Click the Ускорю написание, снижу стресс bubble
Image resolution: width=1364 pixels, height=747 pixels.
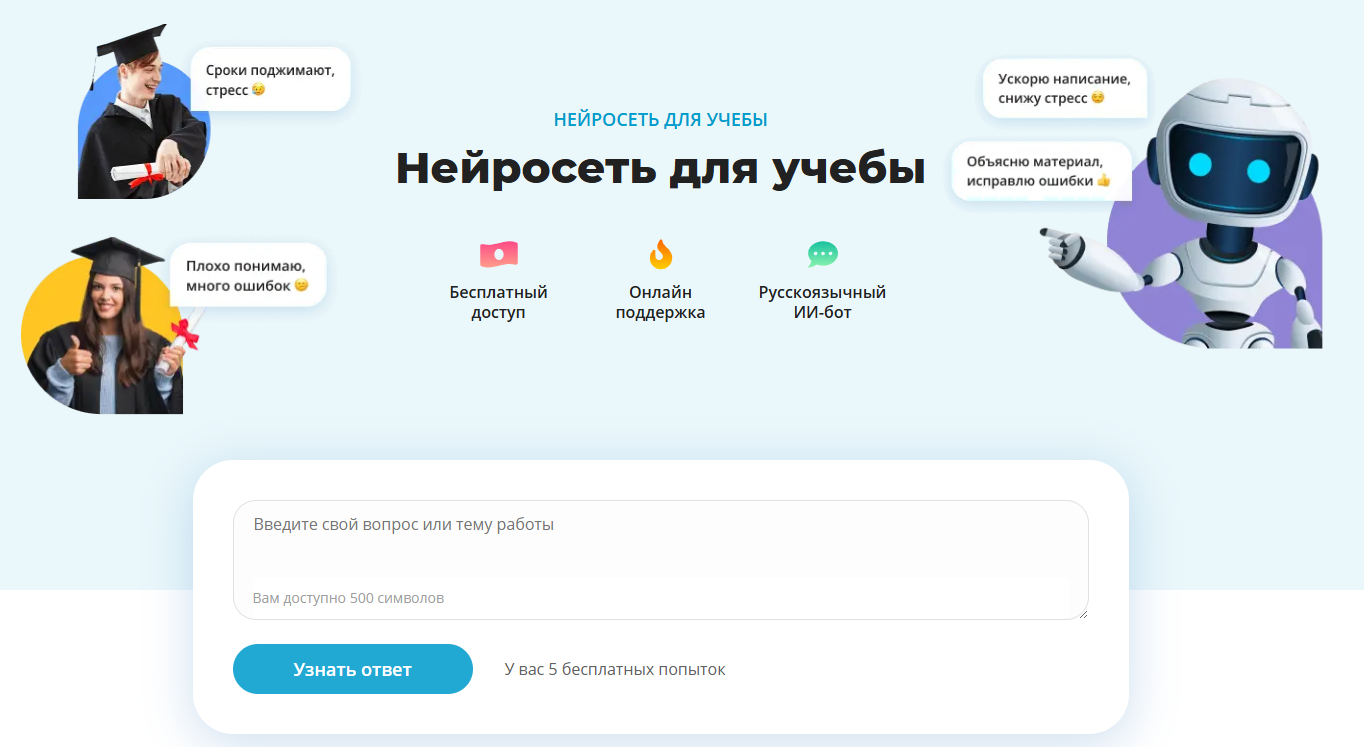[x=1064, y=88]
